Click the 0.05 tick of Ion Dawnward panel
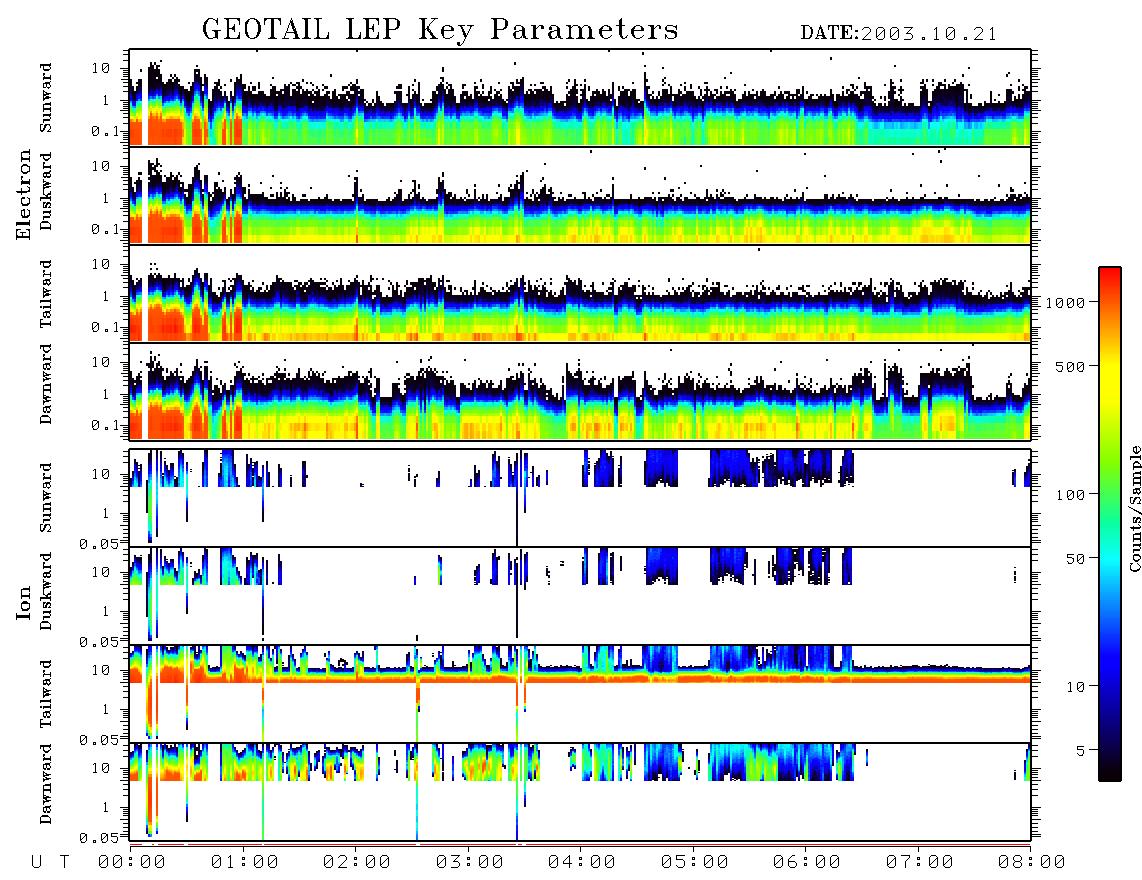1142x880 pixels. click(x=100, y=838)
